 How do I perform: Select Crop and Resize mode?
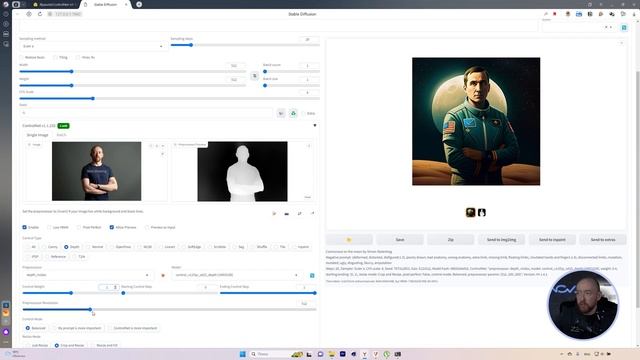click(x=69, y=345)
